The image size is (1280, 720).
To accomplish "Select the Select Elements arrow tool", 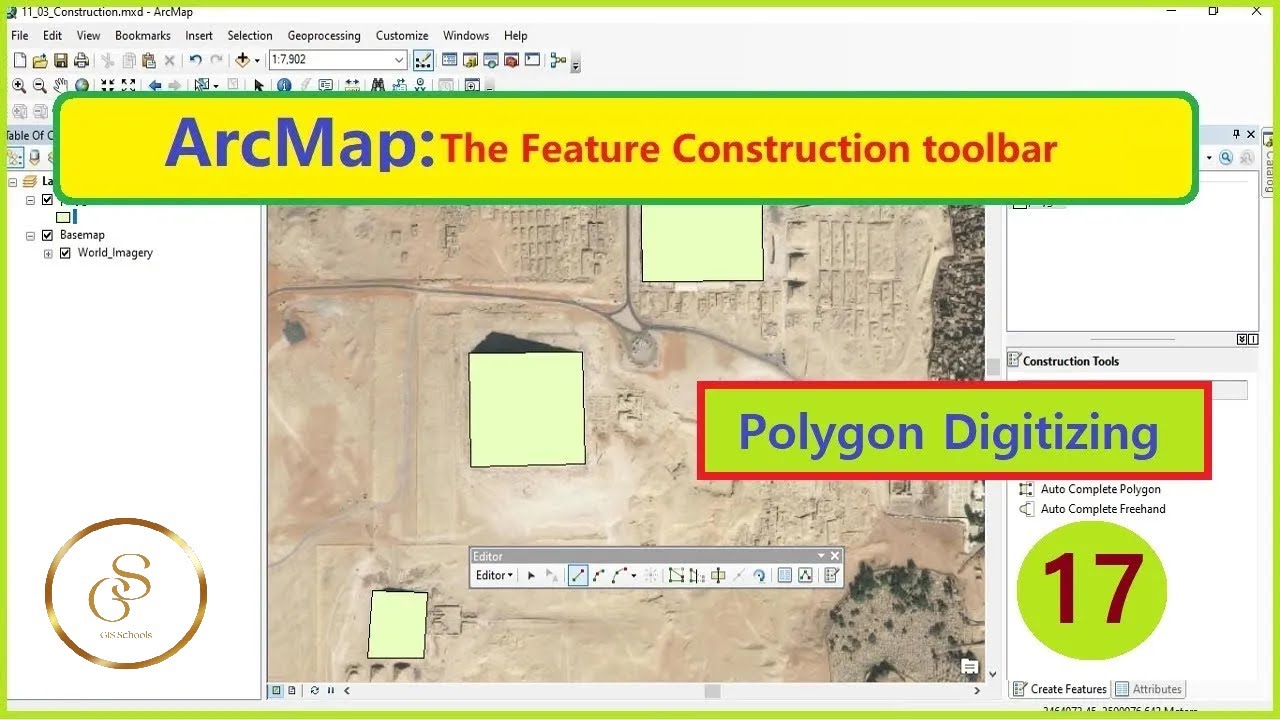I will pyautogui.click(x=259, y=86).
